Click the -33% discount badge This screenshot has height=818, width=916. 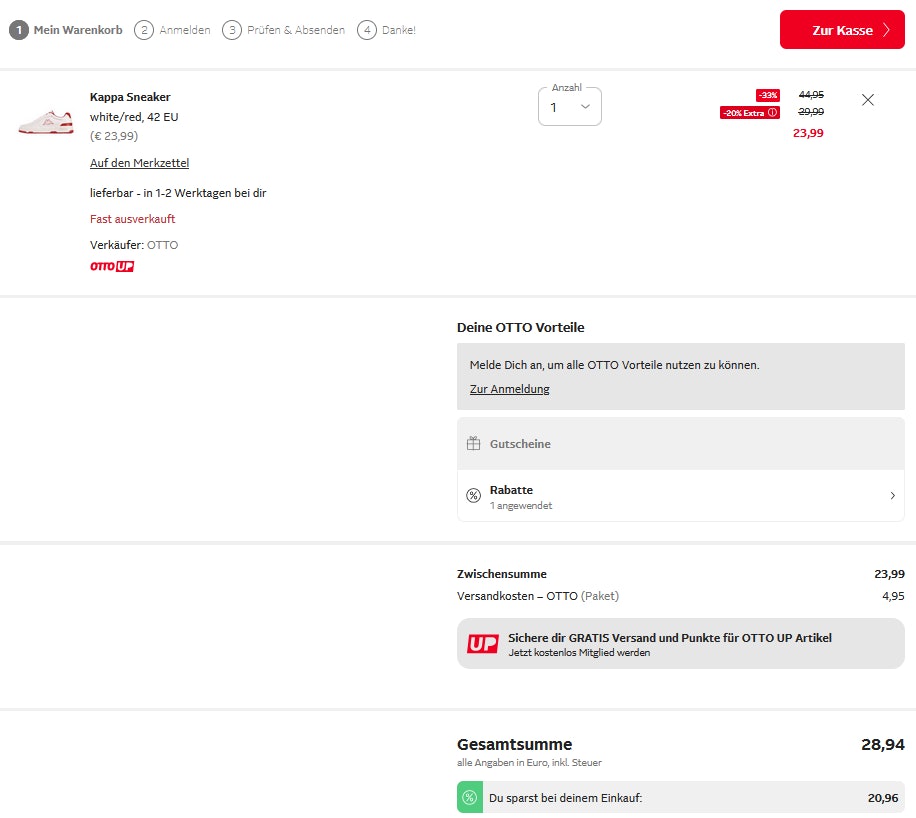(x=767, y=95)
